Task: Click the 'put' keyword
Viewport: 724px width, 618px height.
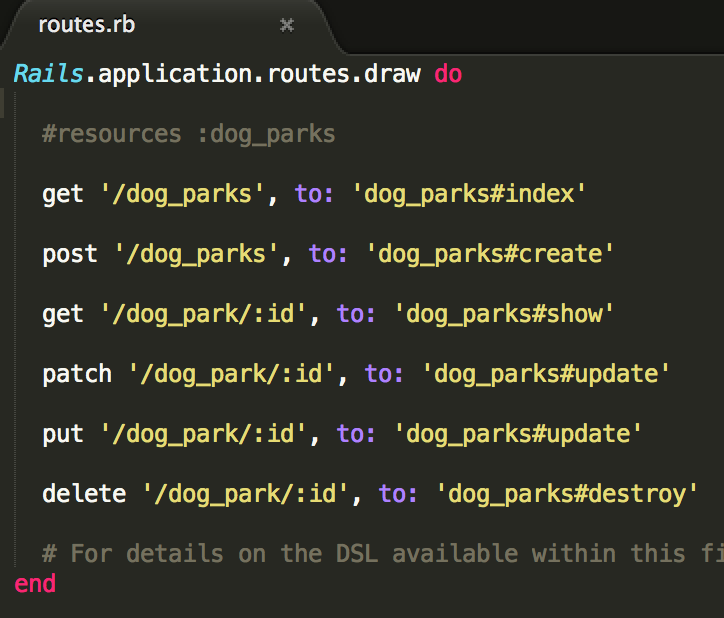Action: click(63, 435)
